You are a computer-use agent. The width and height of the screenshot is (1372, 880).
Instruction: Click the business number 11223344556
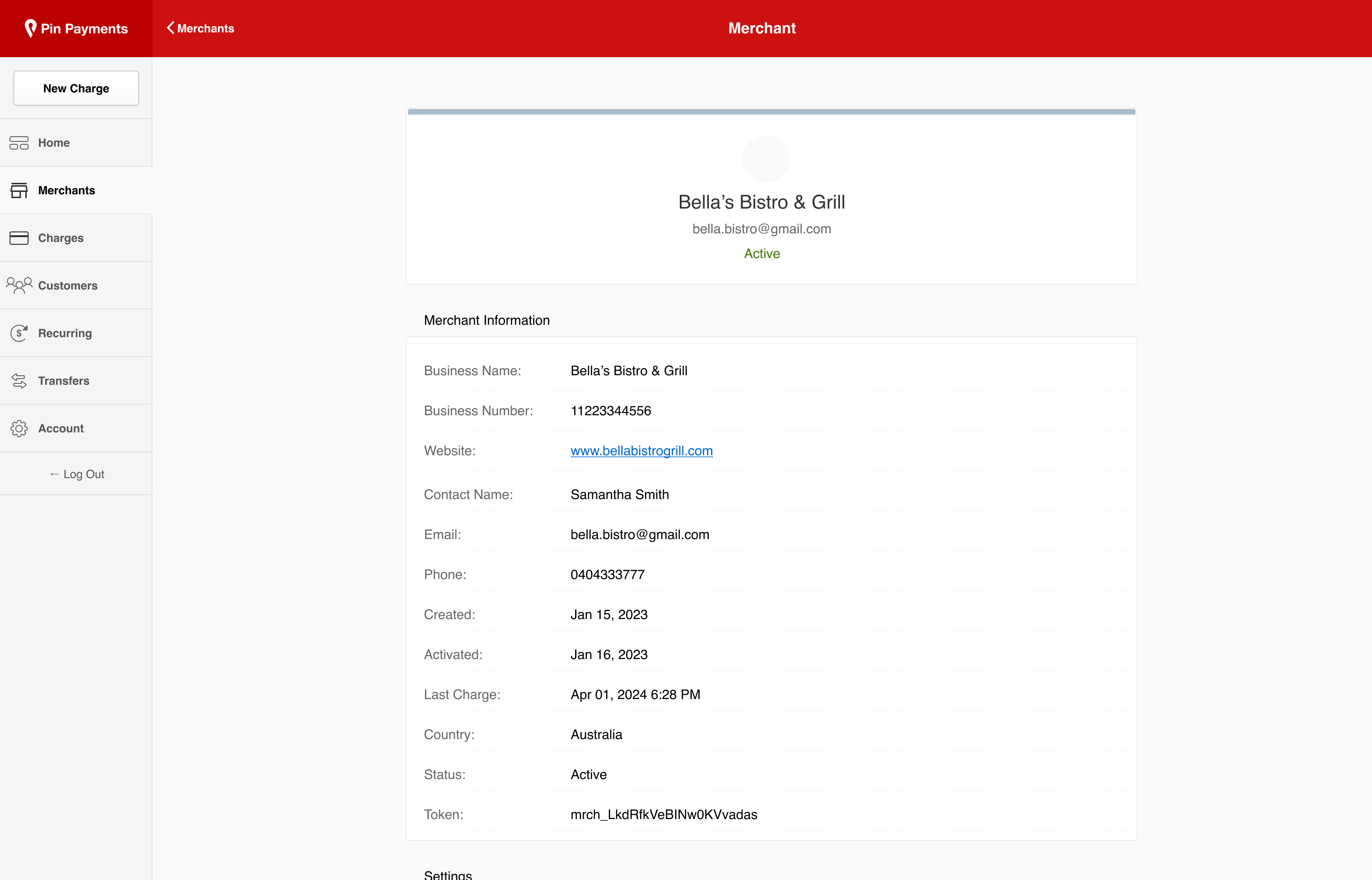point(611,410)
